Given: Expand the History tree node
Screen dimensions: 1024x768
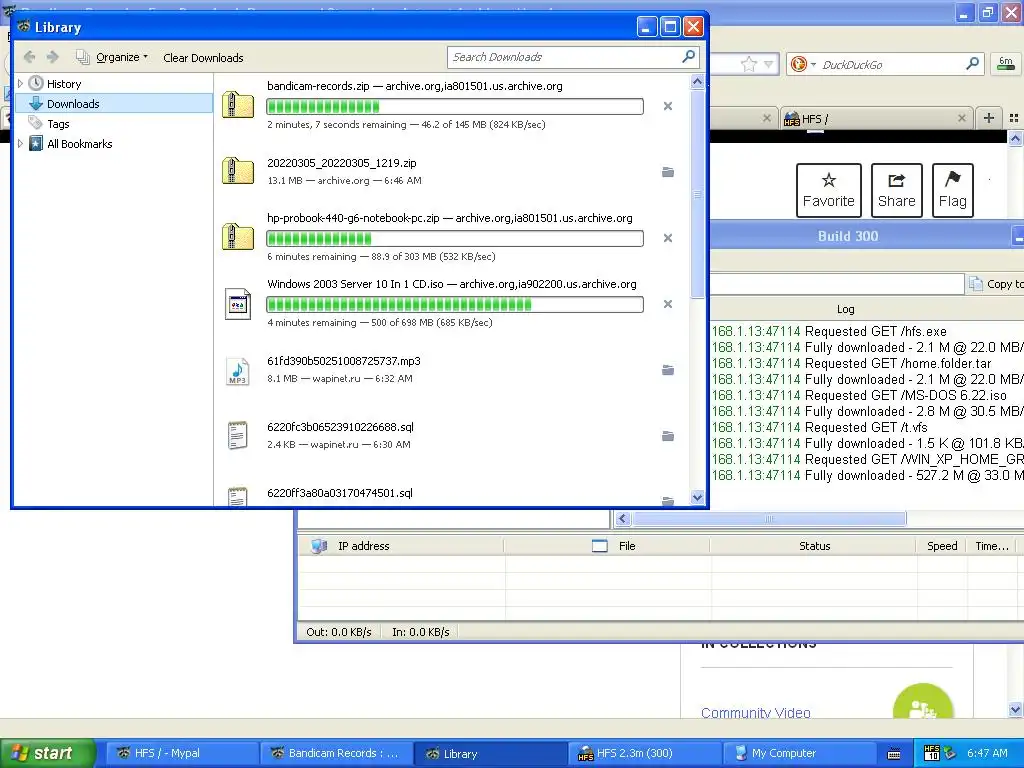Looking at the screenshot, I should pos(20,84).
